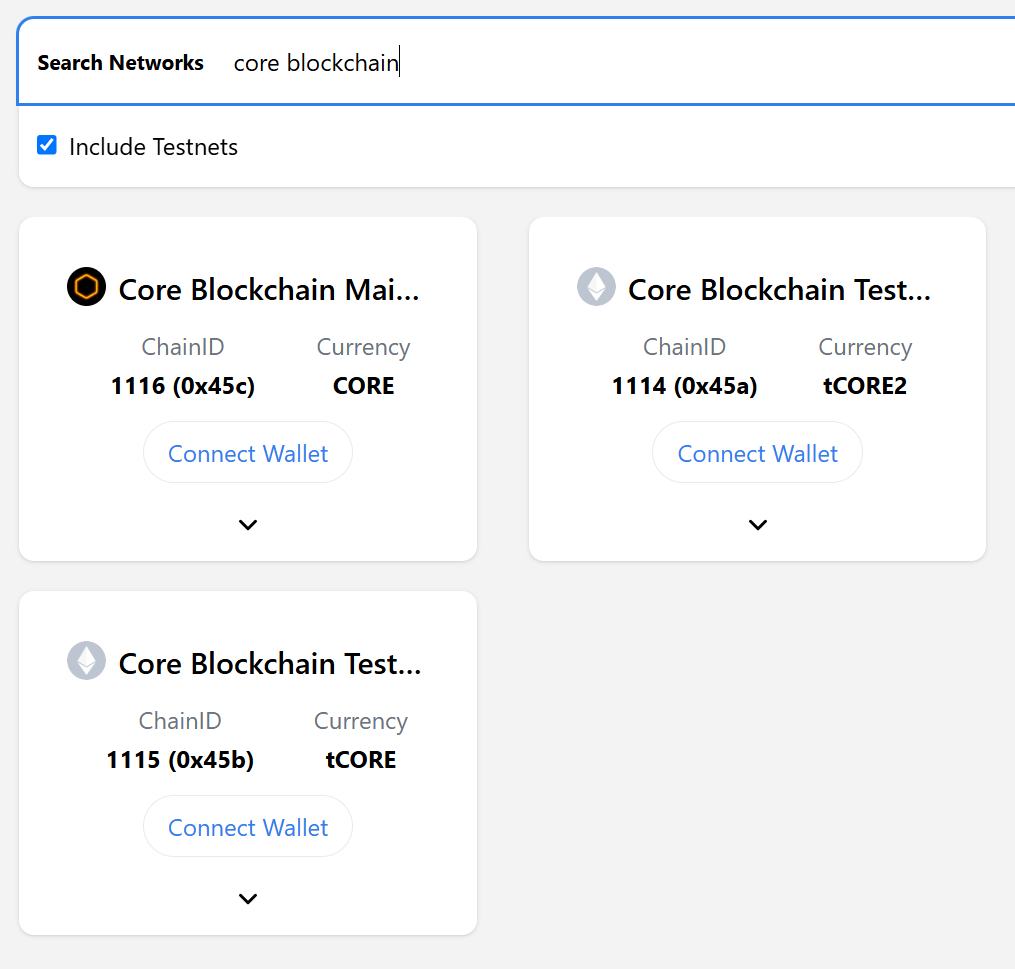Open the Core Blockchain Test... title with tCORE2
Image resolution: width=1015 pixels, height=969 pixels.
779,289
